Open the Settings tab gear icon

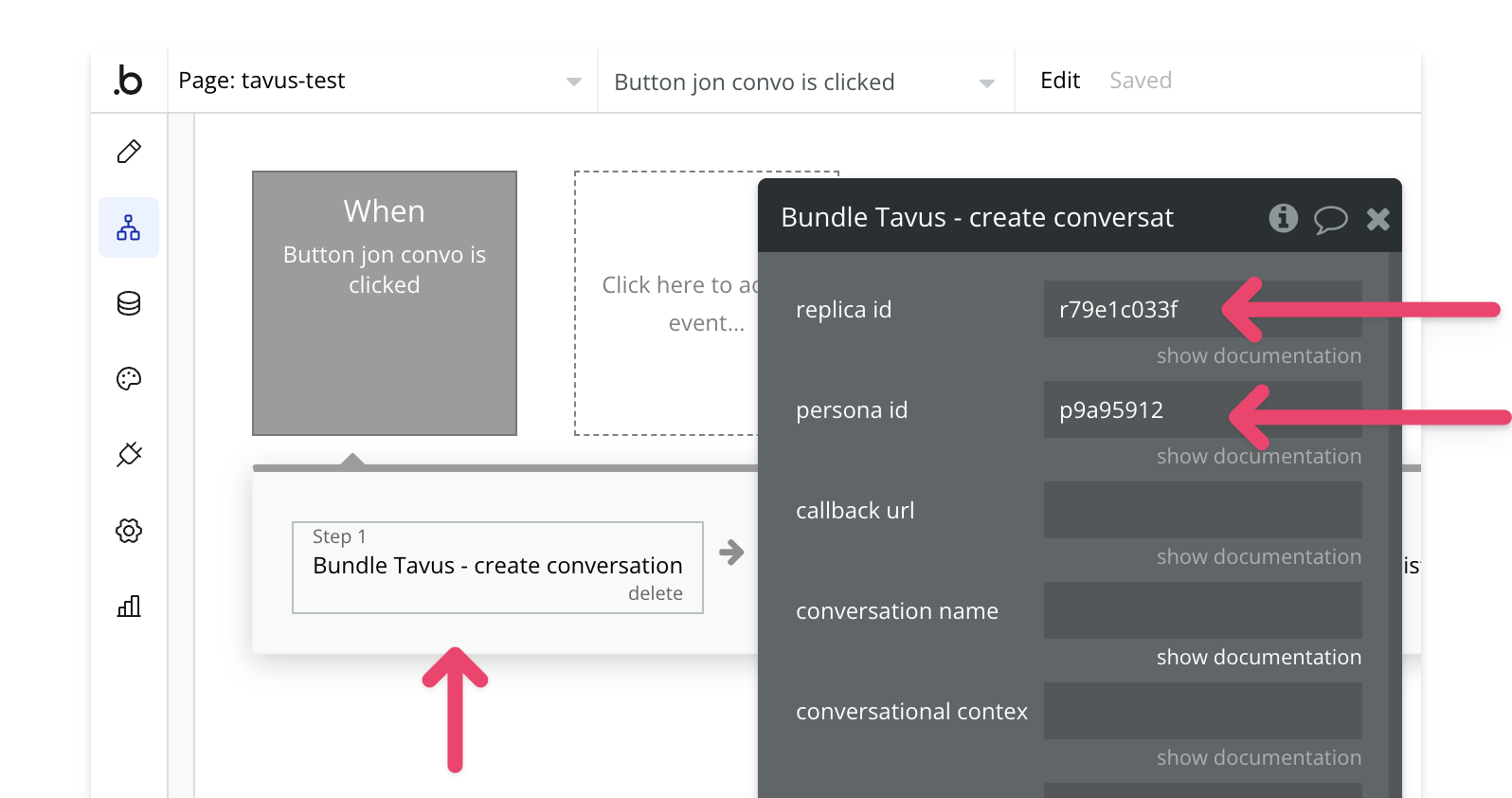coord(129,530)
